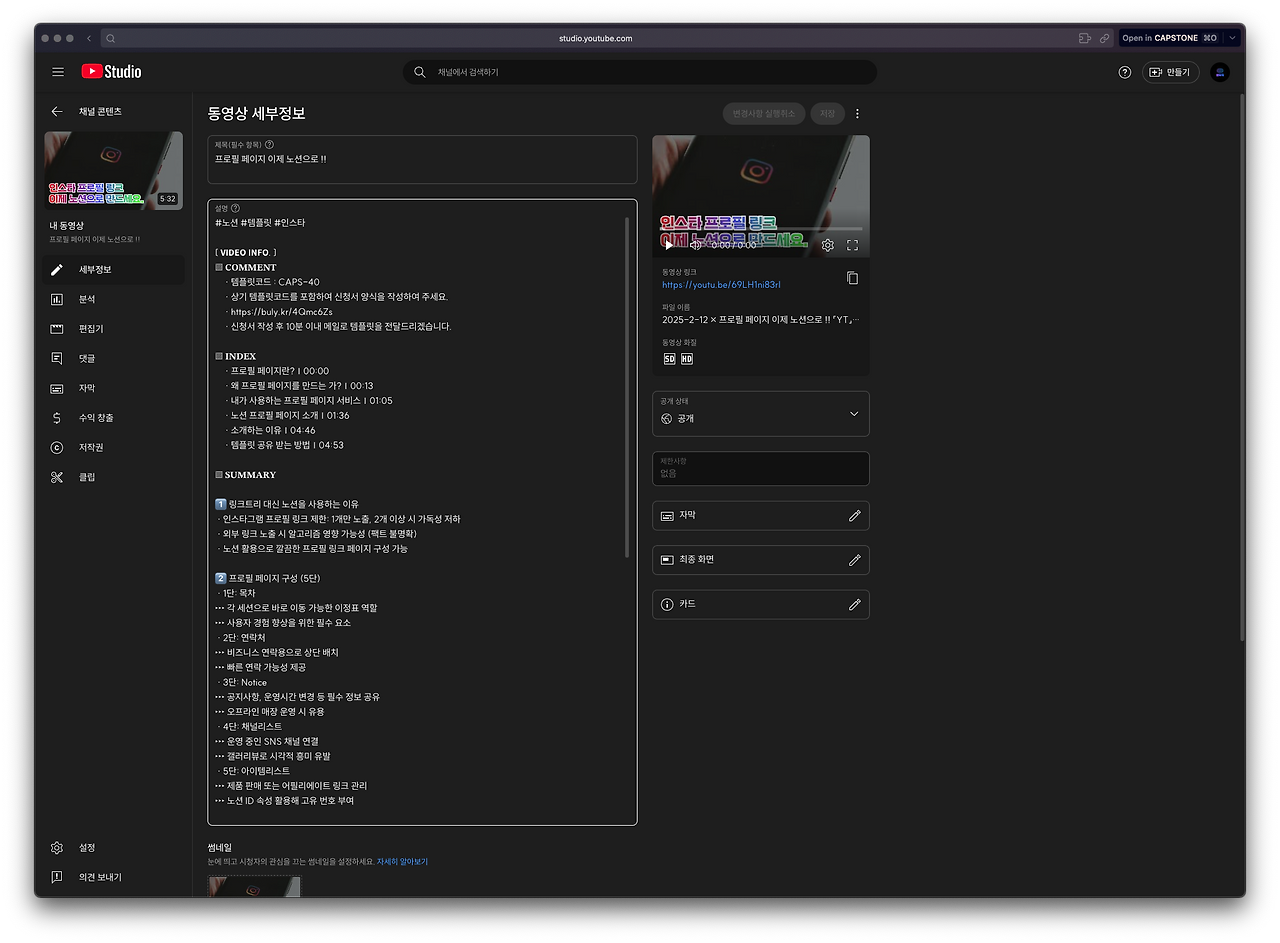
Task: Open the hamburger navigation menu
Action: tap(58, 72)
